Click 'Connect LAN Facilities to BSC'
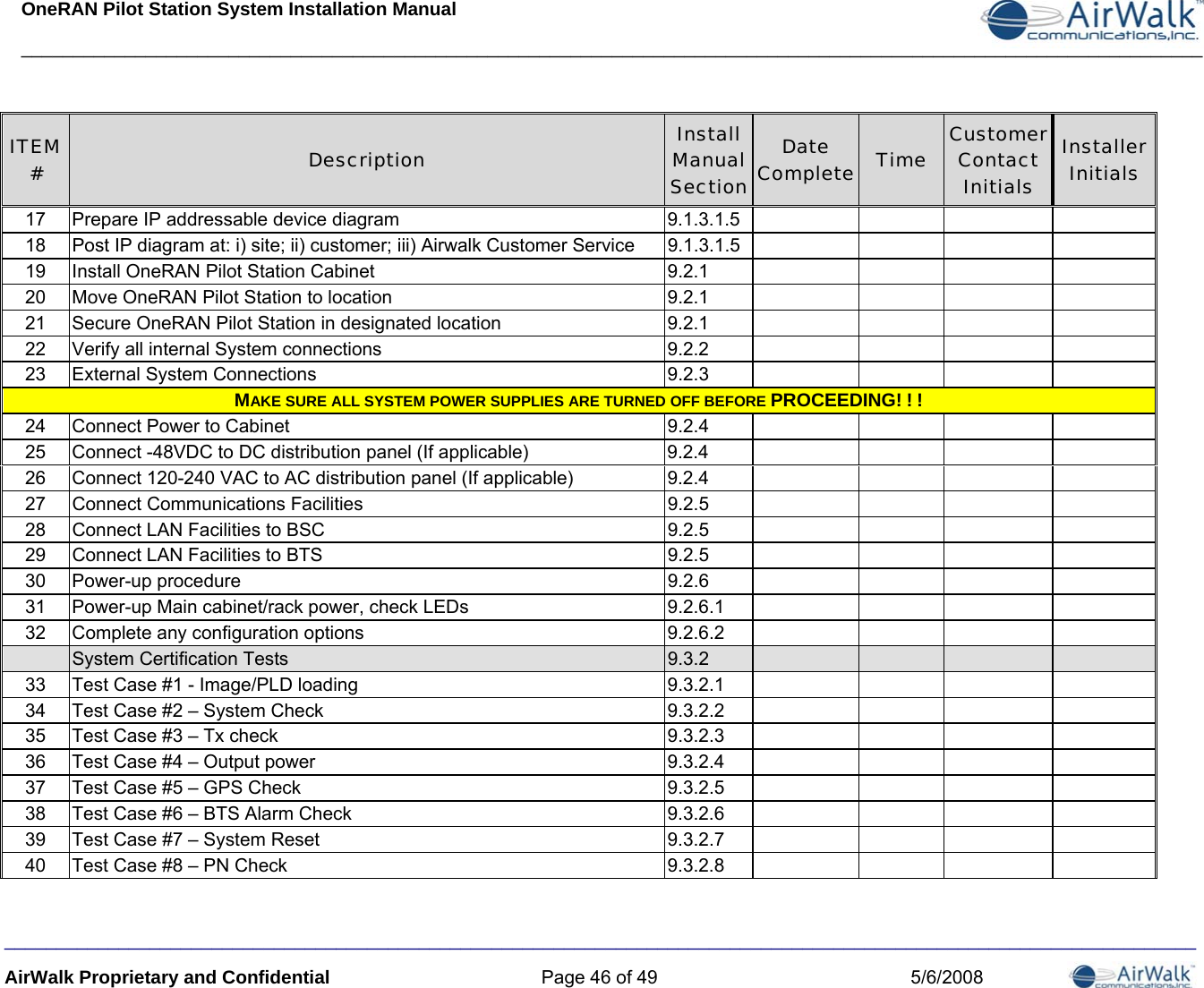Image resolution: width=1204 pixels, height=988 pixels. point(198,530)
